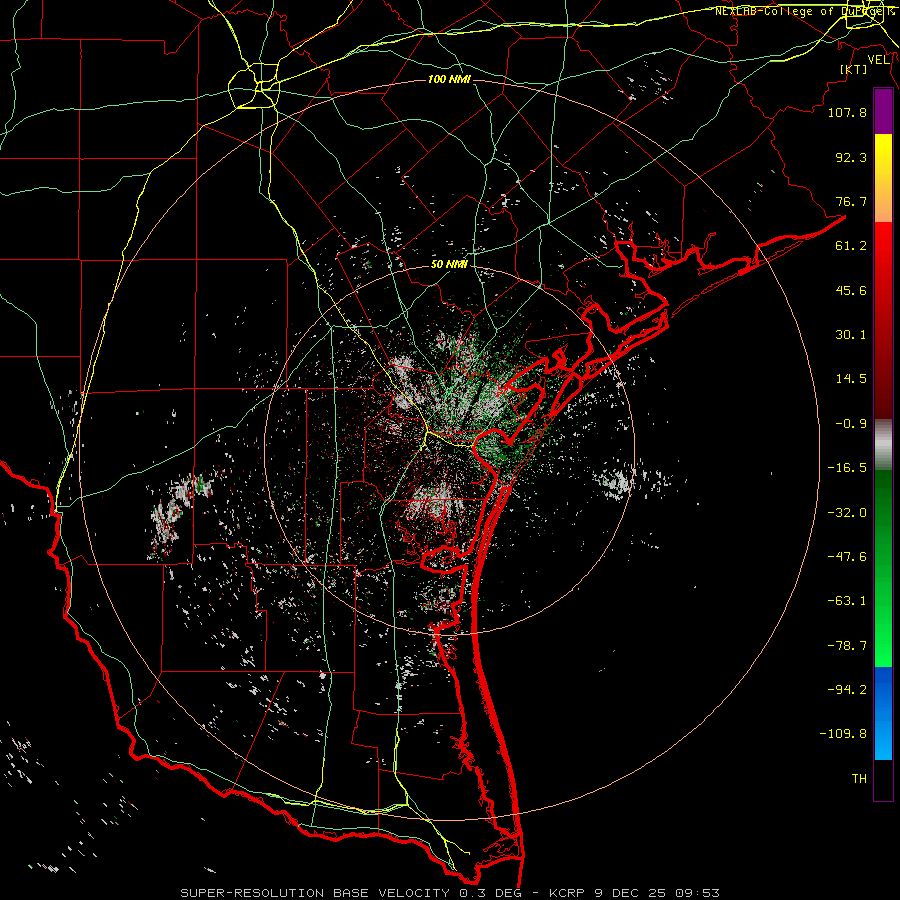Viewport: 900px width, 900px height.
Task: Click the bright green segment of the color bar
Action: (x=883, y=568)
